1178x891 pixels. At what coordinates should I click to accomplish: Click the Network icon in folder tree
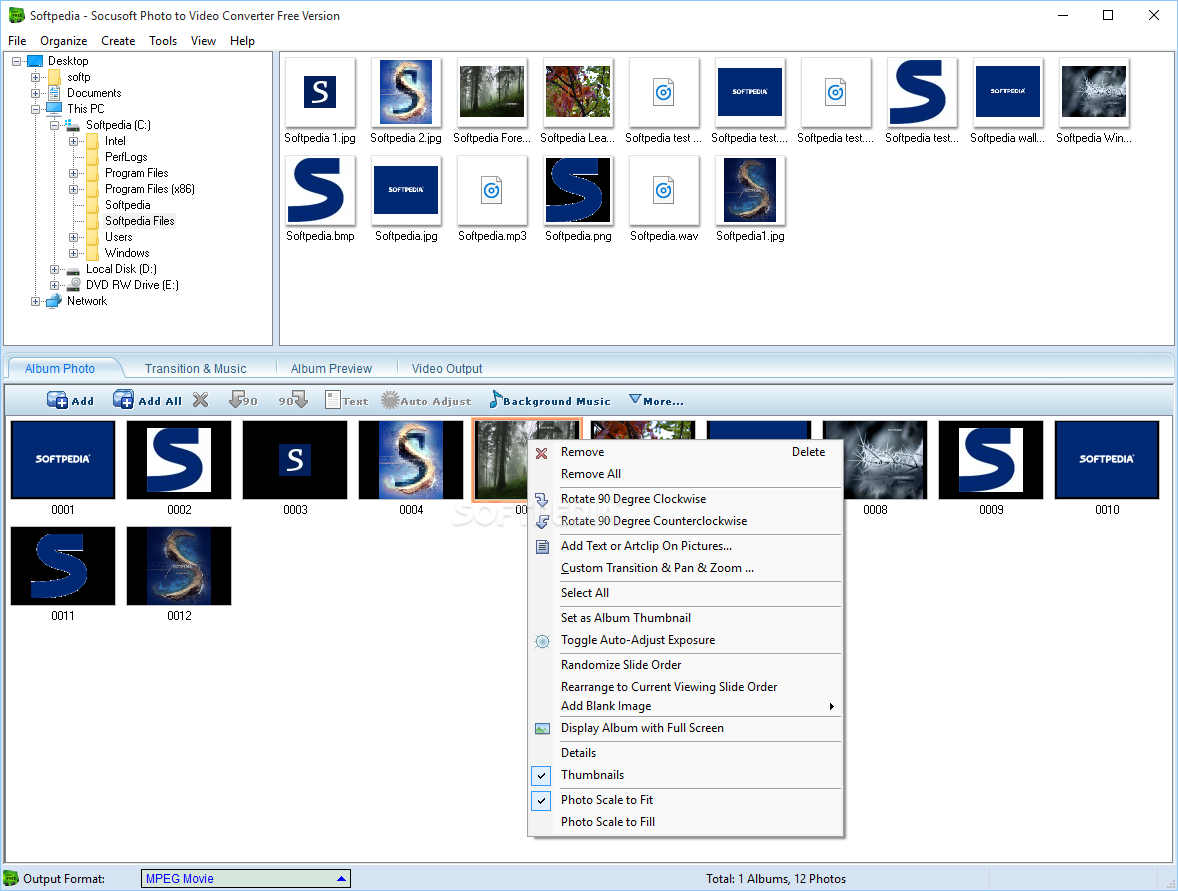[x=54, y=301]
